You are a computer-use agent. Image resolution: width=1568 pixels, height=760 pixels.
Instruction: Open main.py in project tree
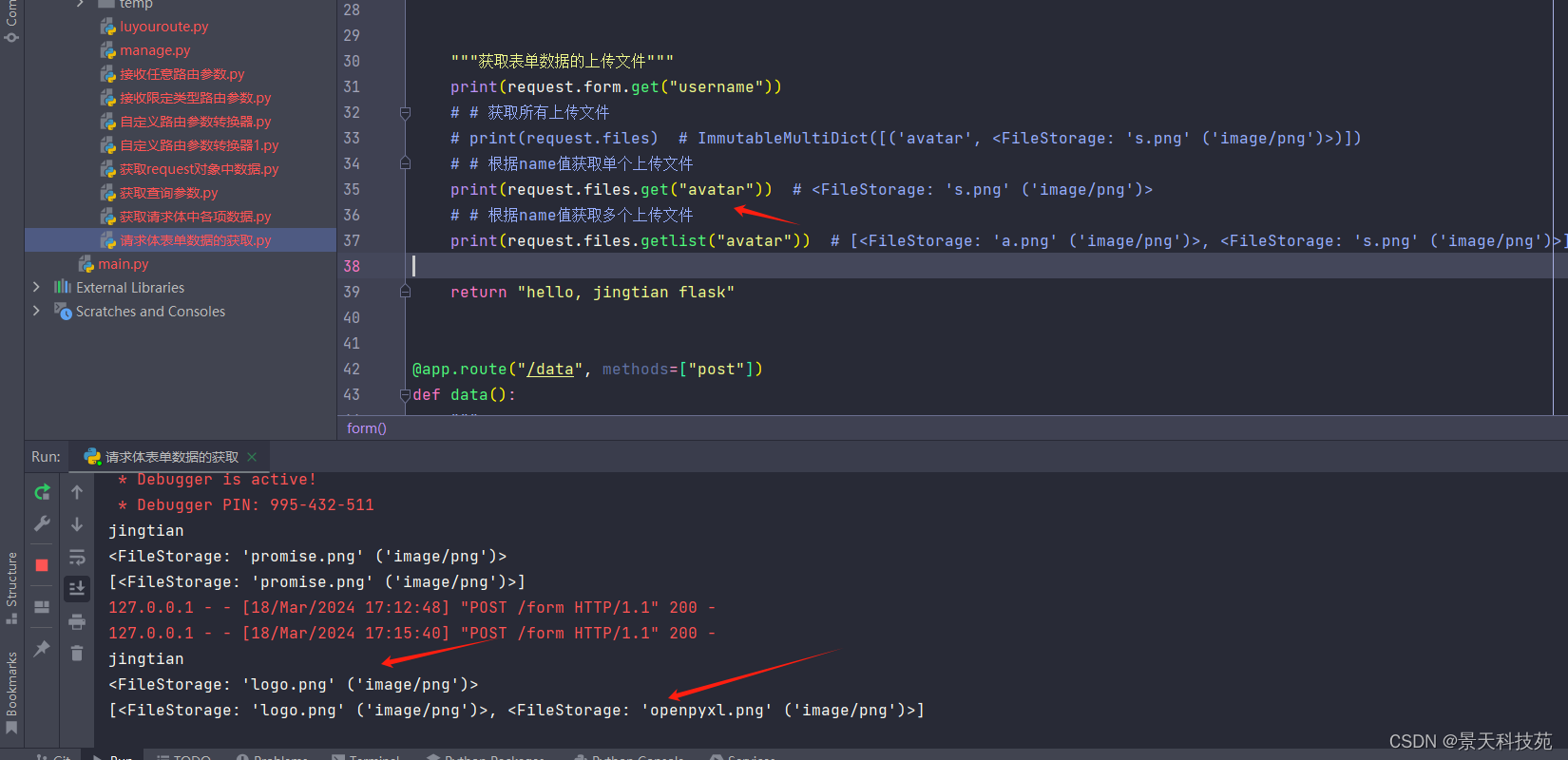[124, 264]
